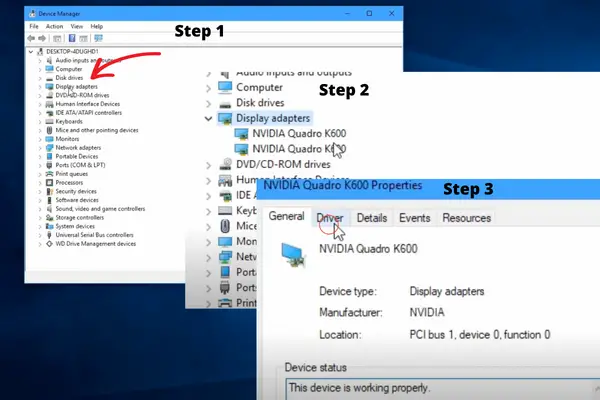Click the keyboard icon beside 'Keyb' in enlarged tree
The image size is (600, 400).
click(225, 211)
